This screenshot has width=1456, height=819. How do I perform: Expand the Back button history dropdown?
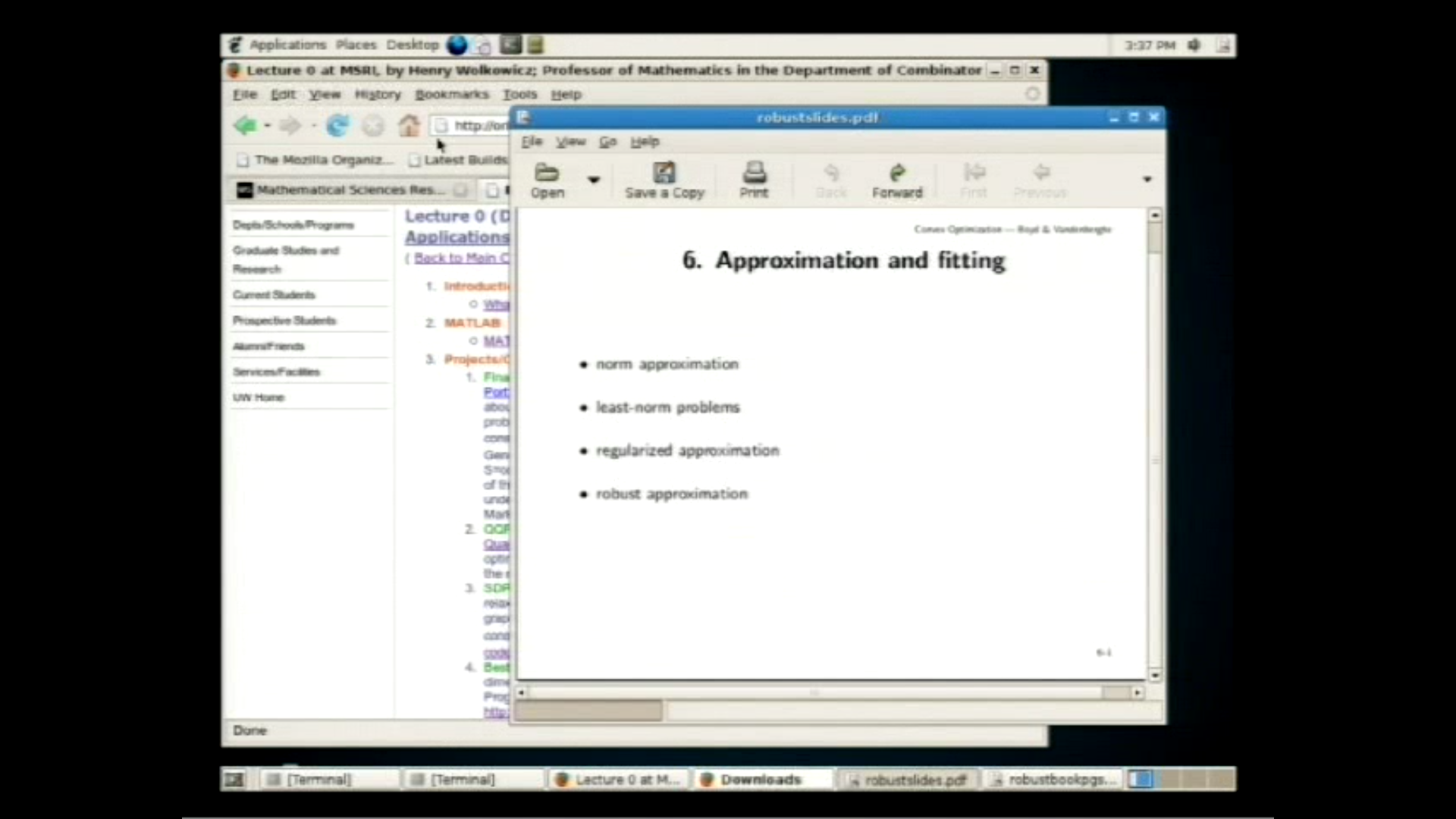coord(269,126)
